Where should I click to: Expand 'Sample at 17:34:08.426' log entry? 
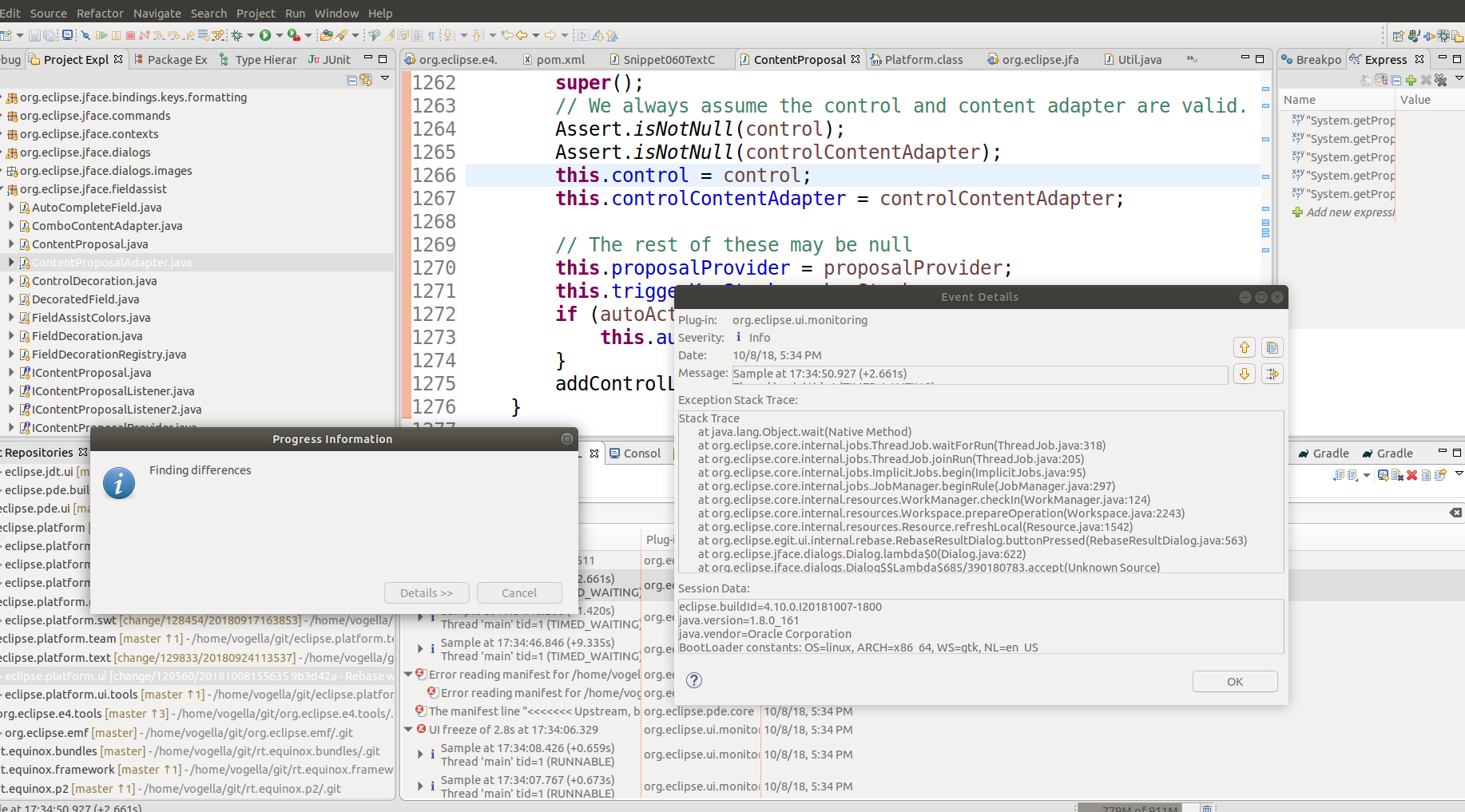[x=420, y=755]
